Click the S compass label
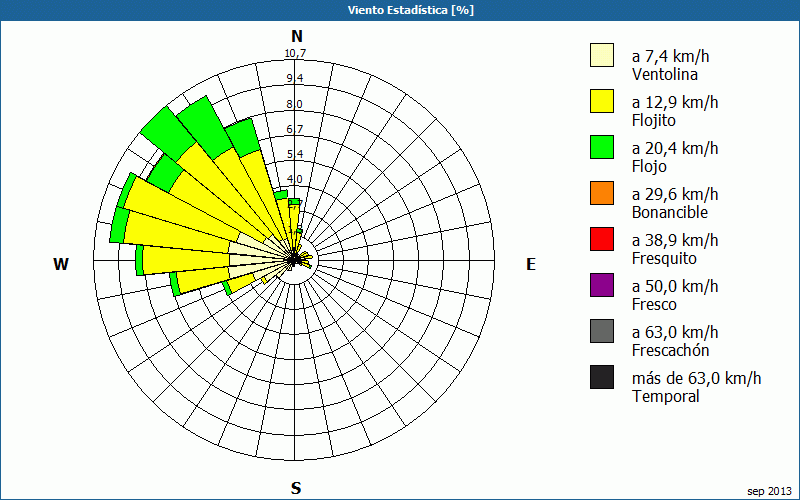This screenshot has height=500, width=800. pyautogui.click(x=296, y=488)
